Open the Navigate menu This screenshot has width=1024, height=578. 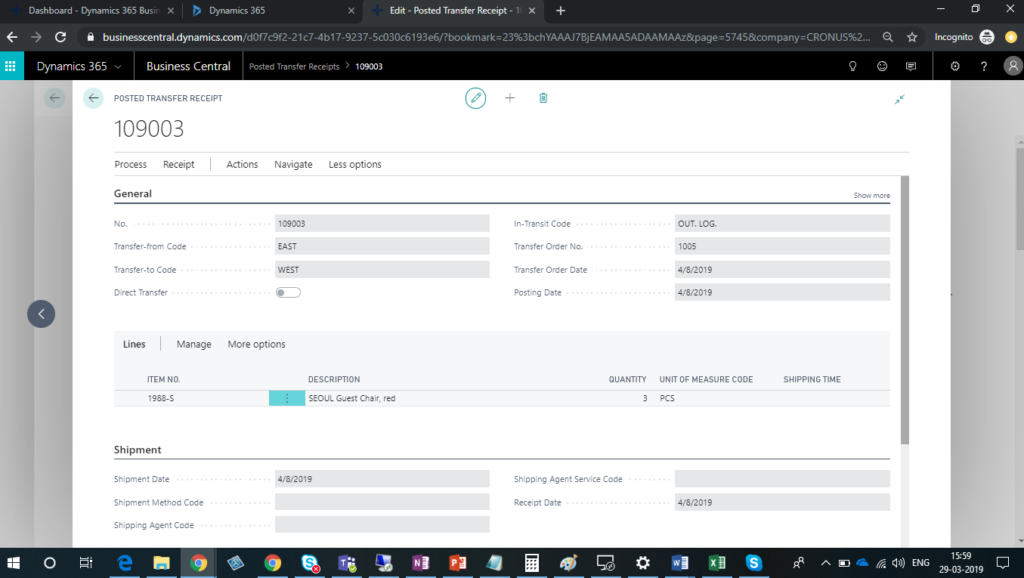[x=293, y=164]
